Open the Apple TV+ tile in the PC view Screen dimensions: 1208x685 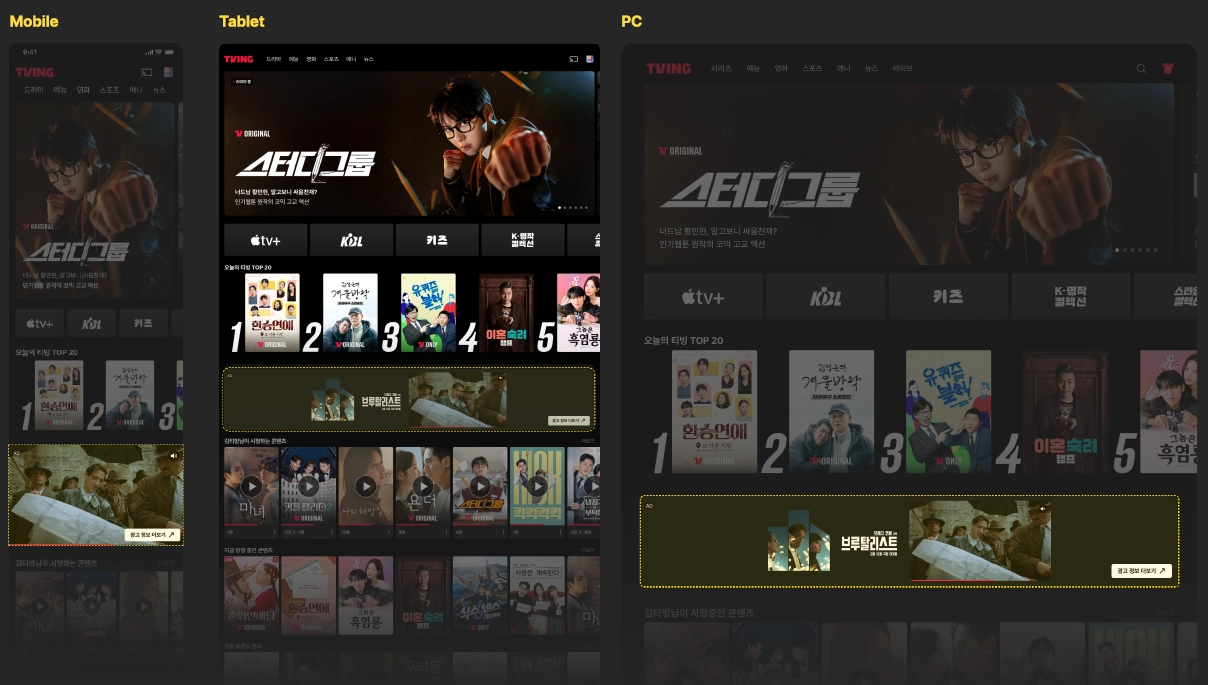(703, 297)
